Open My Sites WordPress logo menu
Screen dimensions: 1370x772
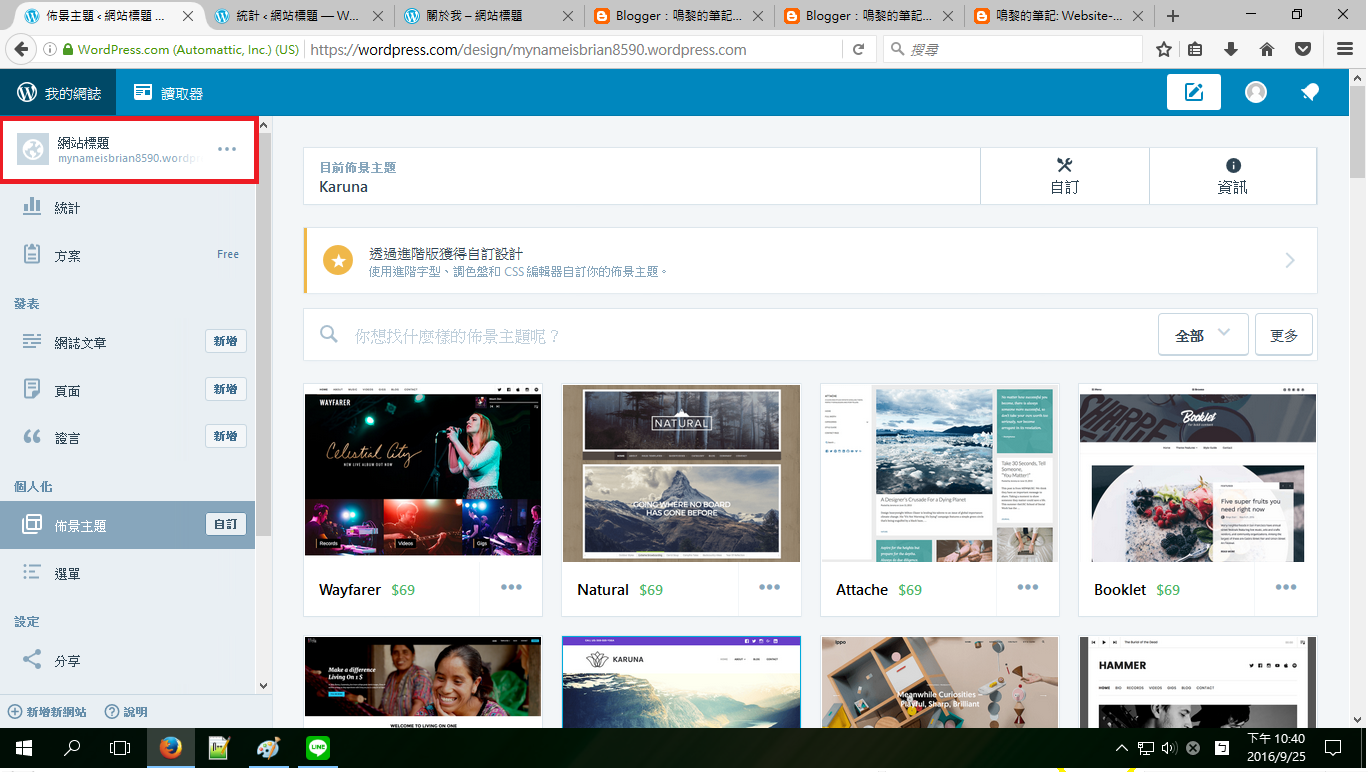(x=58, y=93)
